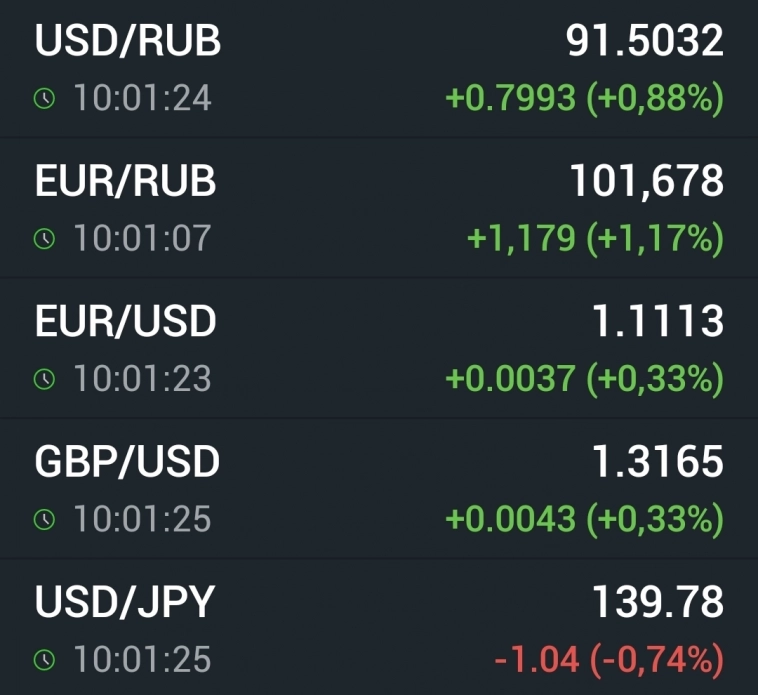The width and height of the screenshot is (758, 695).
Task: Click the clock icon beside EUR/RUB time
Action: [44, 239]
